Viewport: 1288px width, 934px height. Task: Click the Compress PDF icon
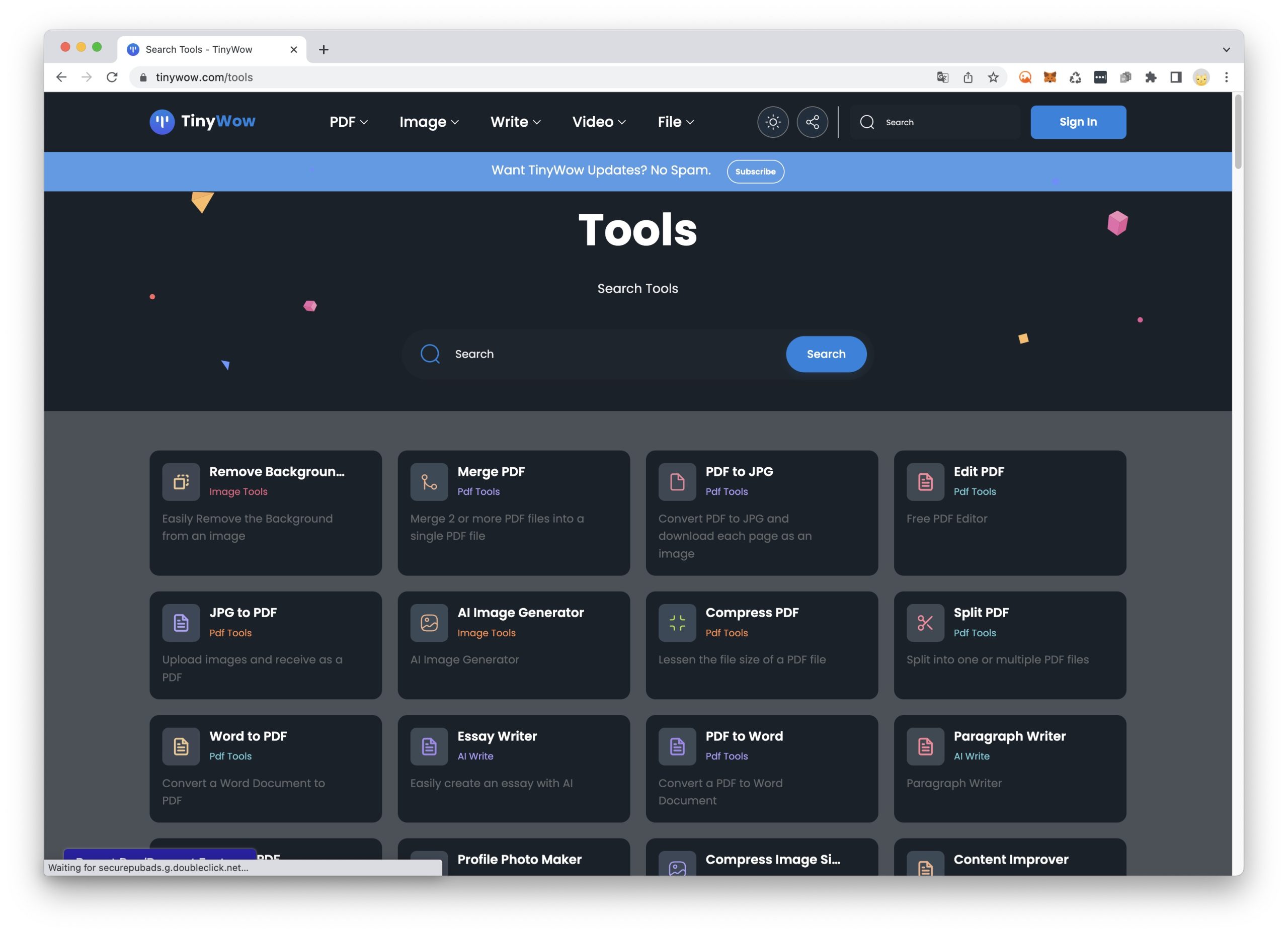pos(677,623)
